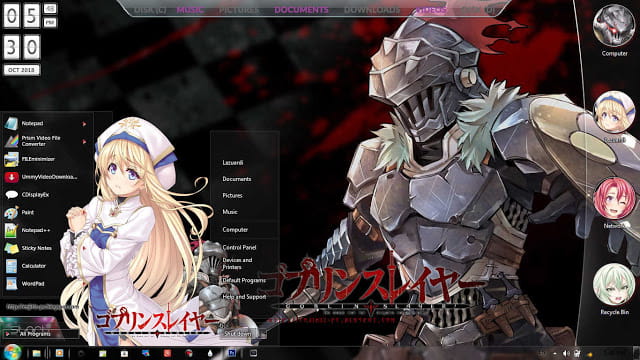
Task: Select Control Panel in Start menu
Action: [239, 247]
